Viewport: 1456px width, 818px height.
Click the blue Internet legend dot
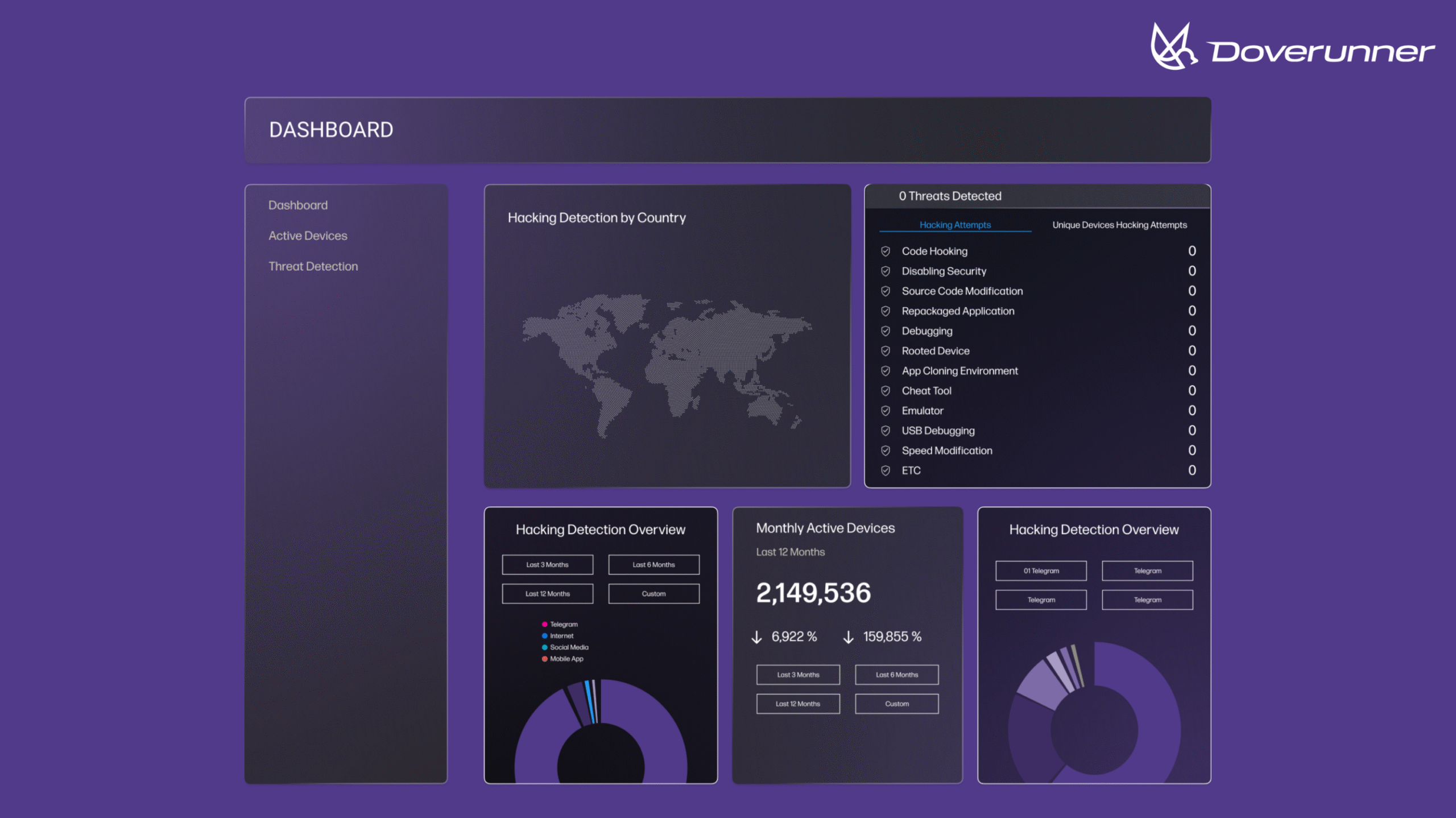pos(544,635)
